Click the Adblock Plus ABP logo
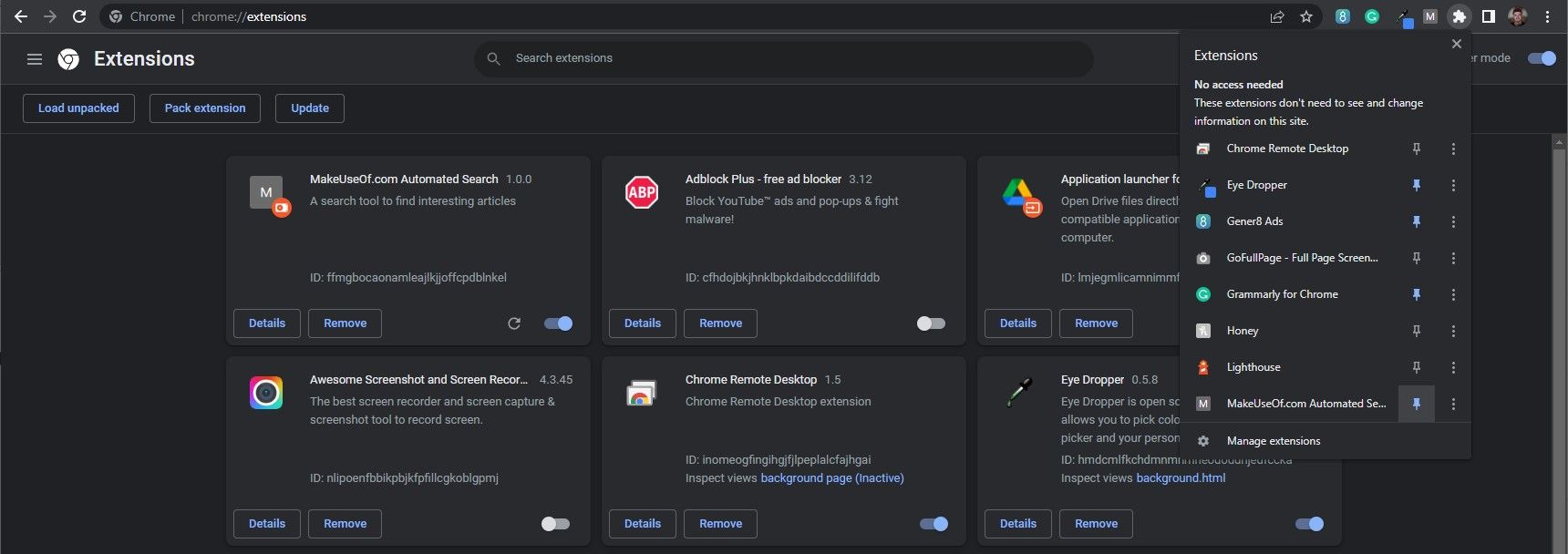 pyautogui.click(x=642, y=192)
